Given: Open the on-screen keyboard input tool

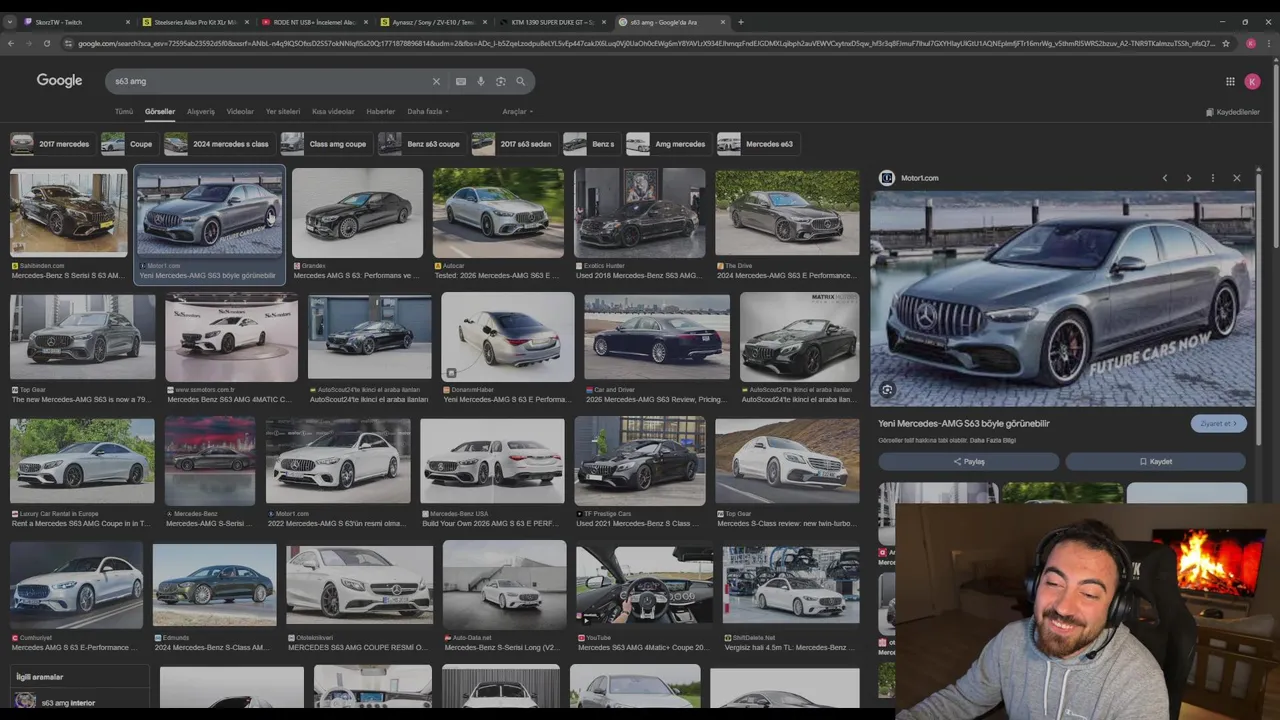Looking at the screenshot, I should point(460,81).
